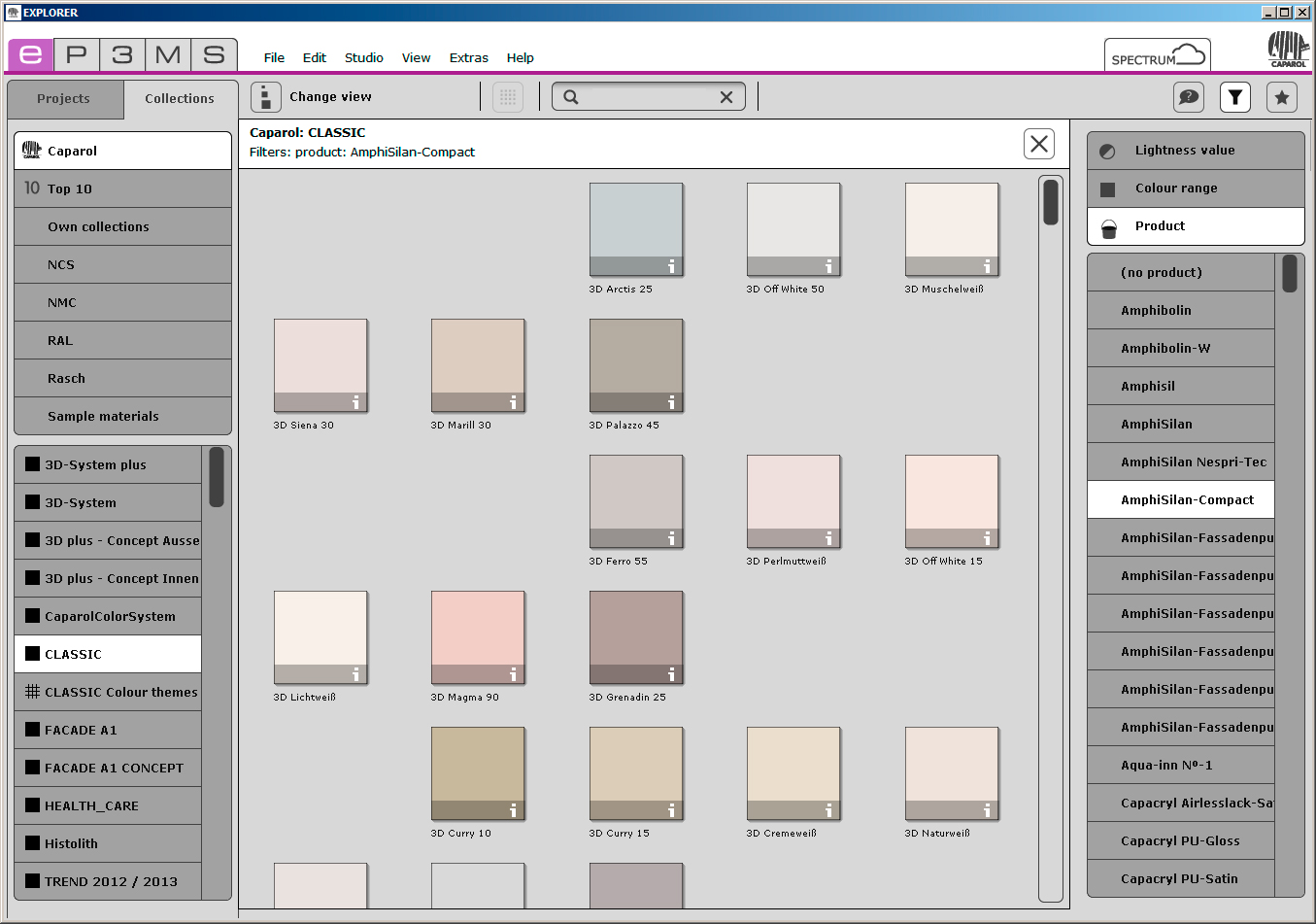The width and height of the screenshot is (1316, 924).
Task: Open Own collections
Action: (x=123, y=226)
